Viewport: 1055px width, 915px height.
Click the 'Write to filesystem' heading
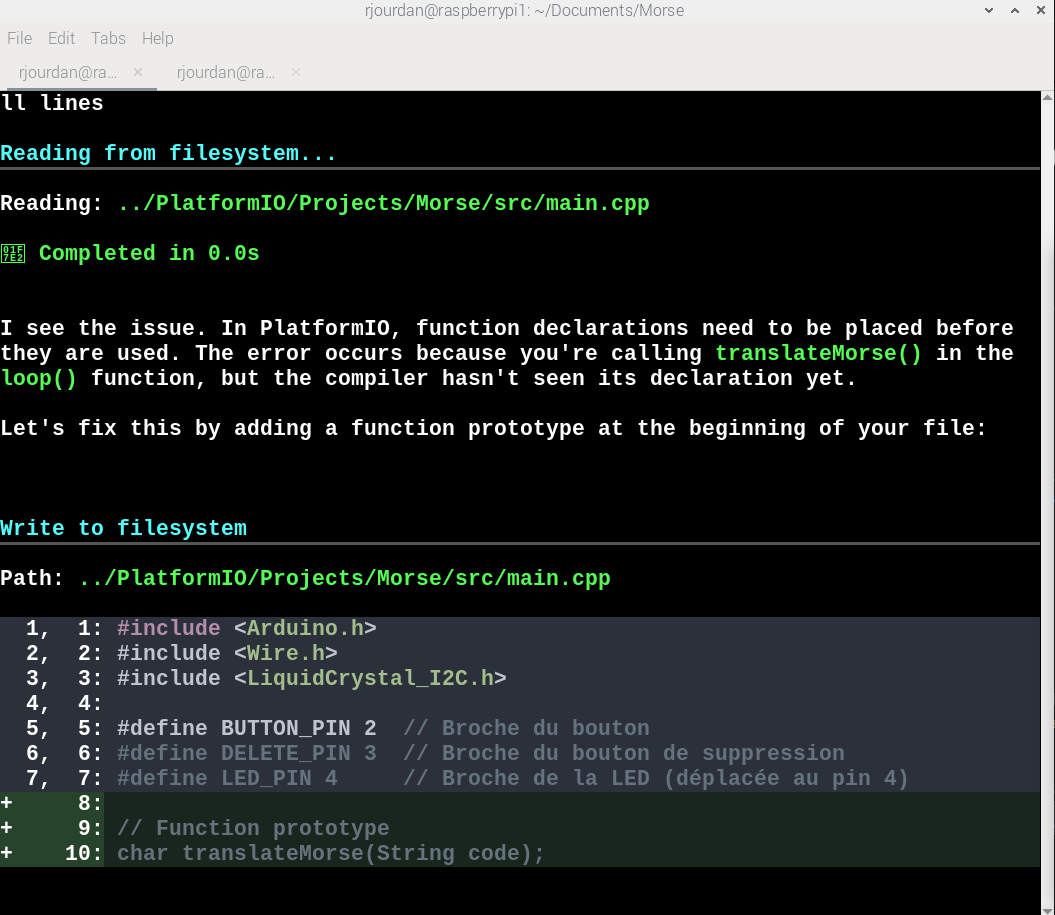(124, 528)
